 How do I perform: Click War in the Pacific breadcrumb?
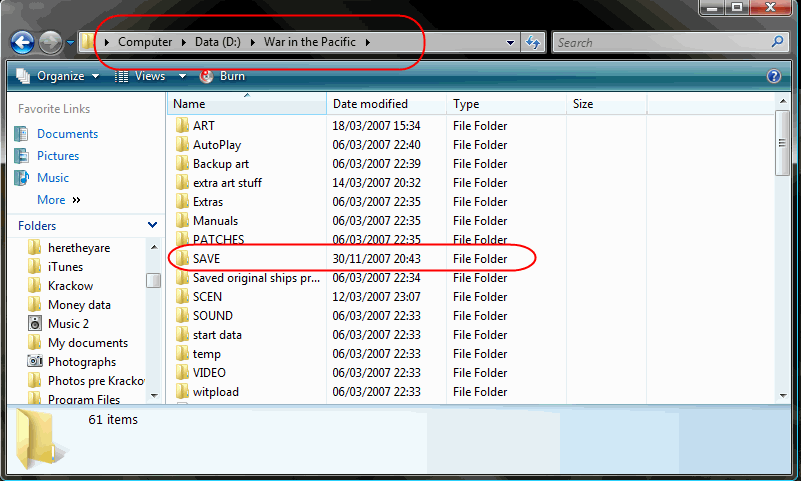coord(310,42)
